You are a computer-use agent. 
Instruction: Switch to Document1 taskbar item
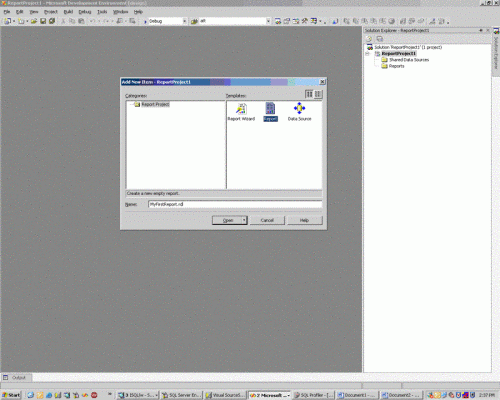(357, 395)
